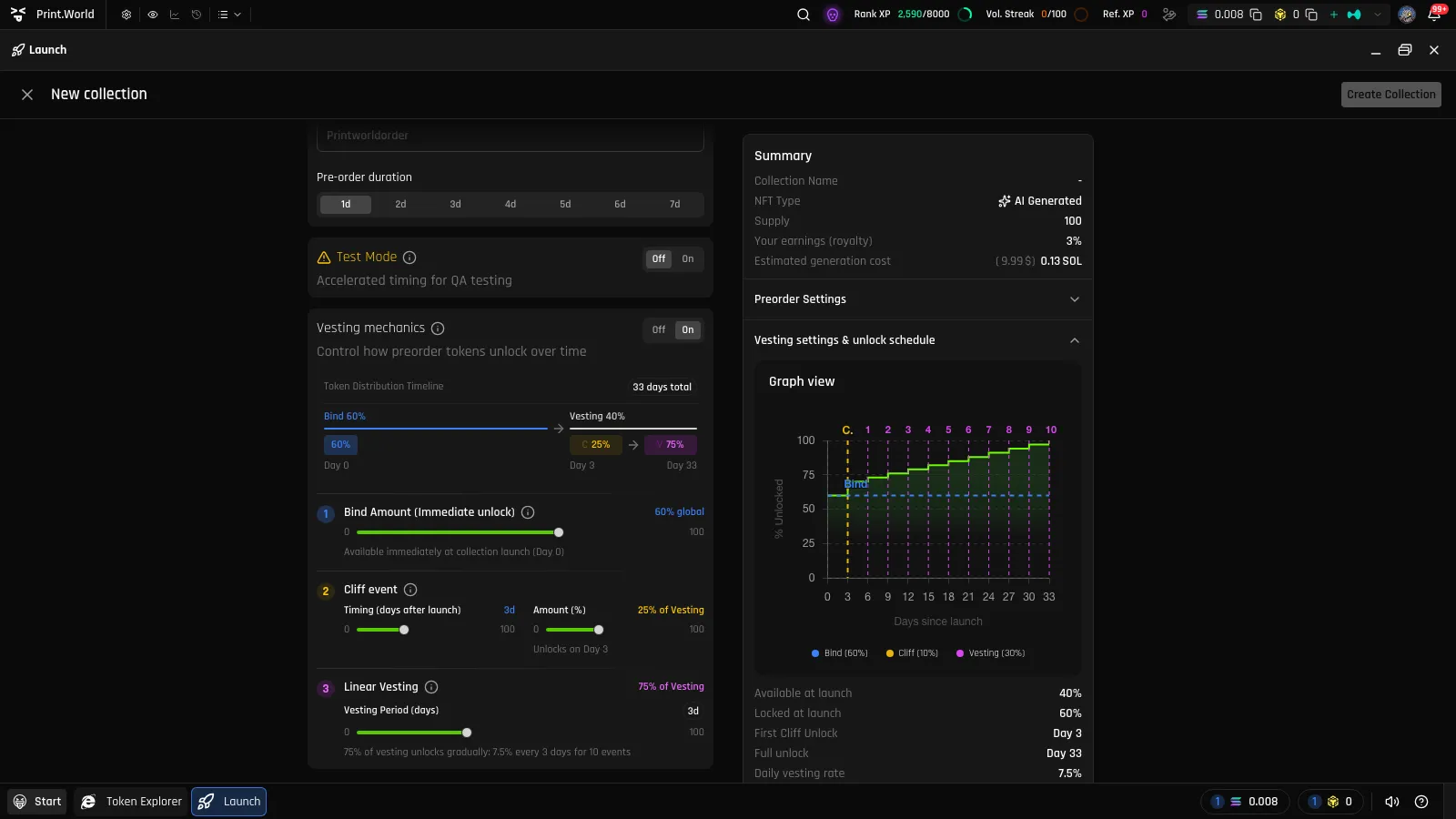The height and width of the screenshot is (819, 1456).
Task: Click the Cliff event info icon
Action: [410, 590]
